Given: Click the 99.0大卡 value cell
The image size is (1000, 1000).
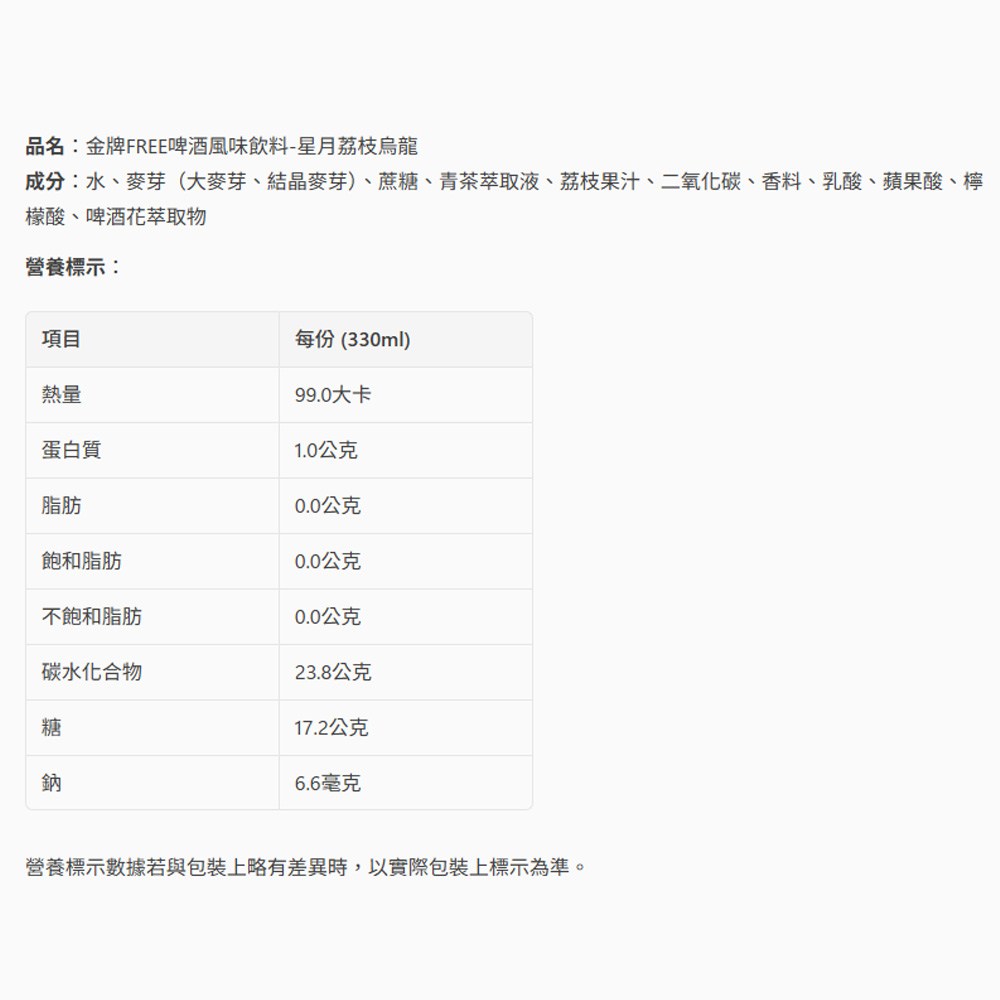Looking at the screenshot, I should (x=332, y=395).
